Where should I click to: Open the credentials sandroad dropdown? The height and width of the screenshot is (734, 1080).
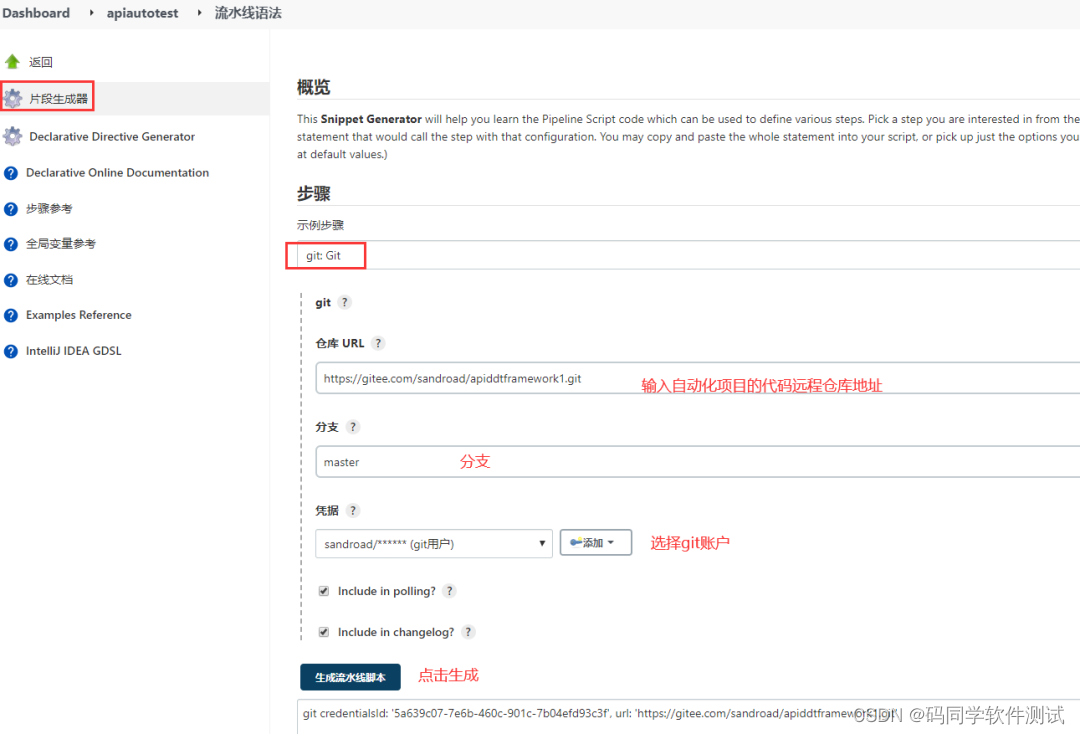(x=434, y=543)
